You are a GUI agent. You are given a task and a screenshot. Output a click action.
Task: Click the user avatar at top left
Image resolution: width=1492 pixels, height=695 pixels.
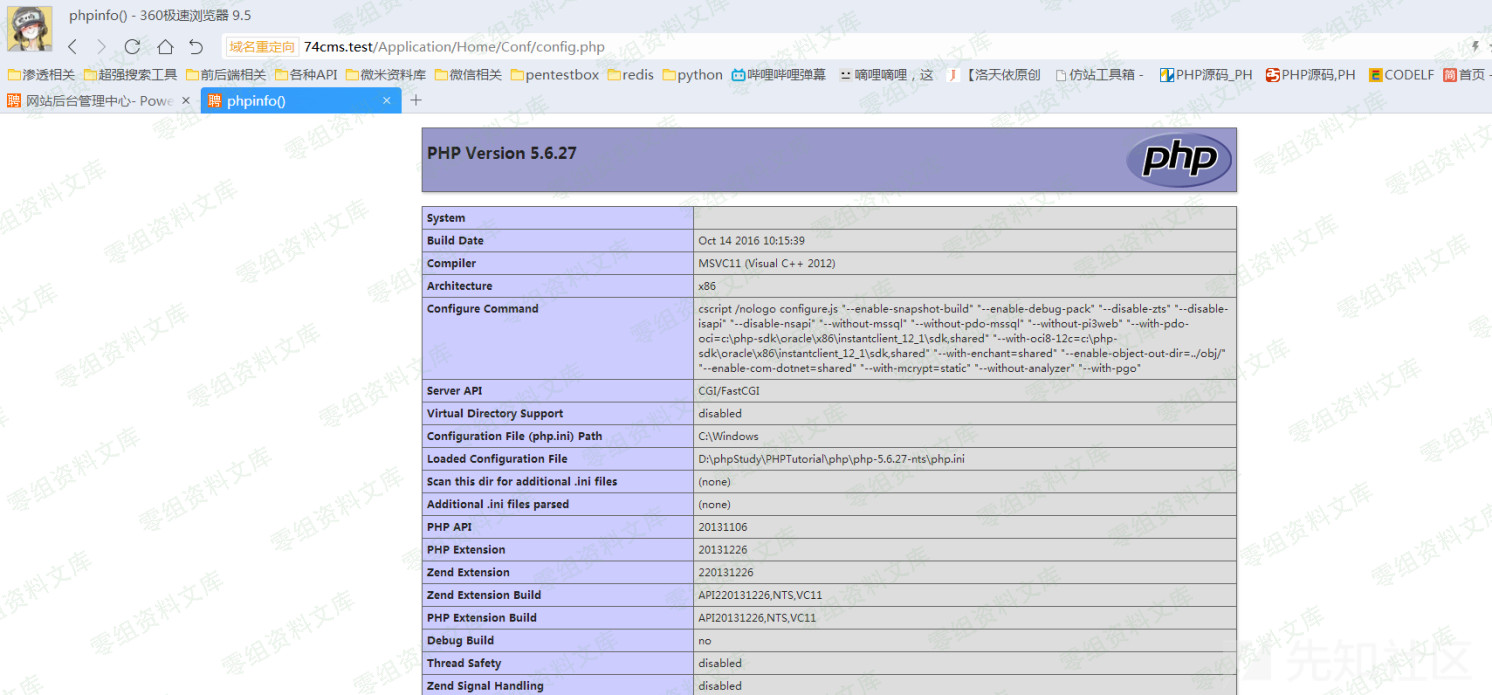[x=28, y=27]
